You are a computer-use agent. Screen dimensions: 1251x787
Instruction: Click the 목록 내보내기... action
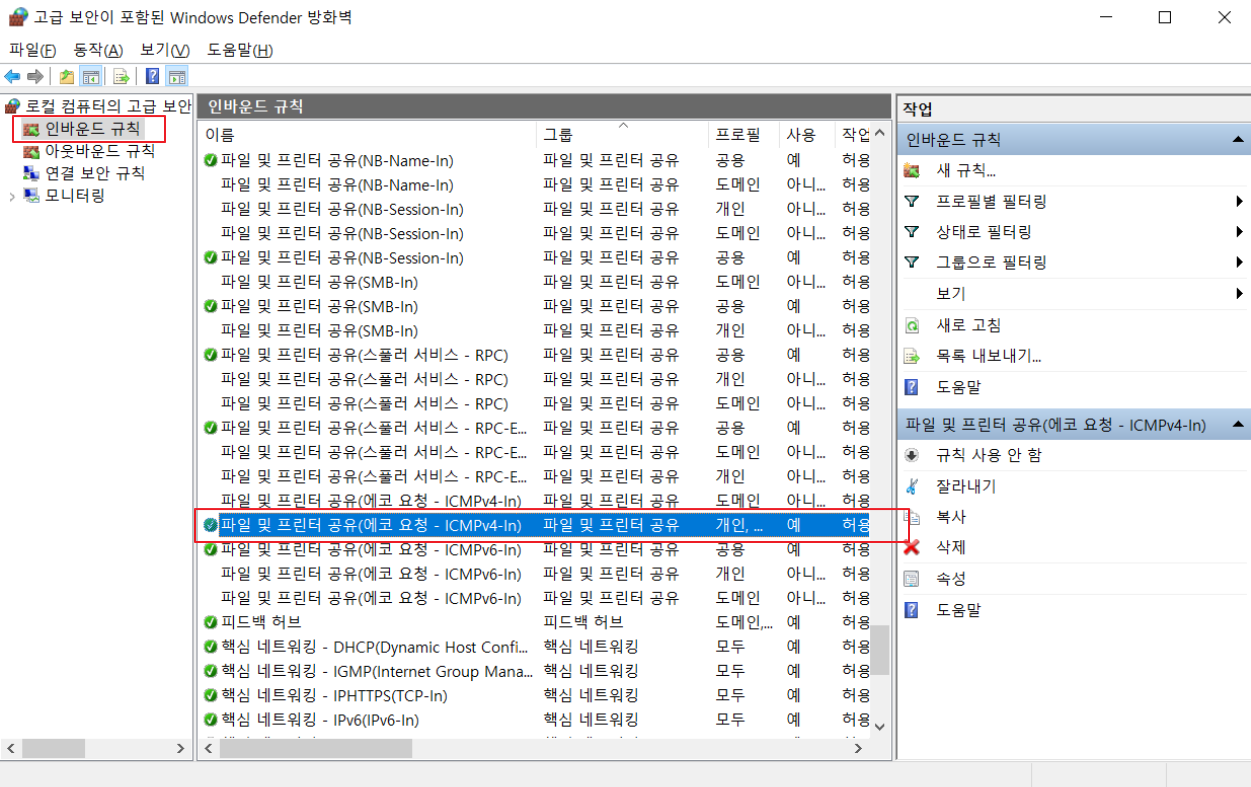click(x=988, y=356)
